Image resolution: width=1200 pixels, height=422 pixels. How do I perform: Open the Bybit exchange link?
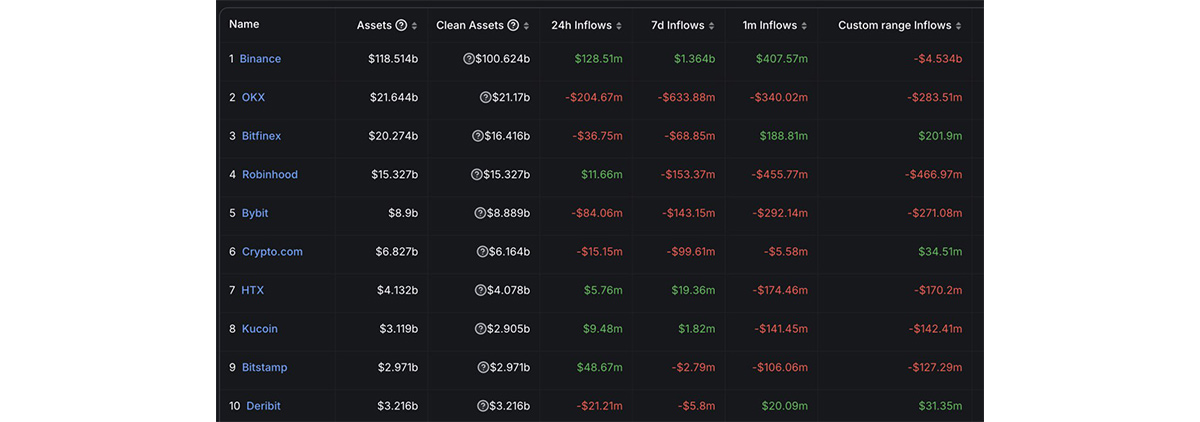(x=255, y=213)
